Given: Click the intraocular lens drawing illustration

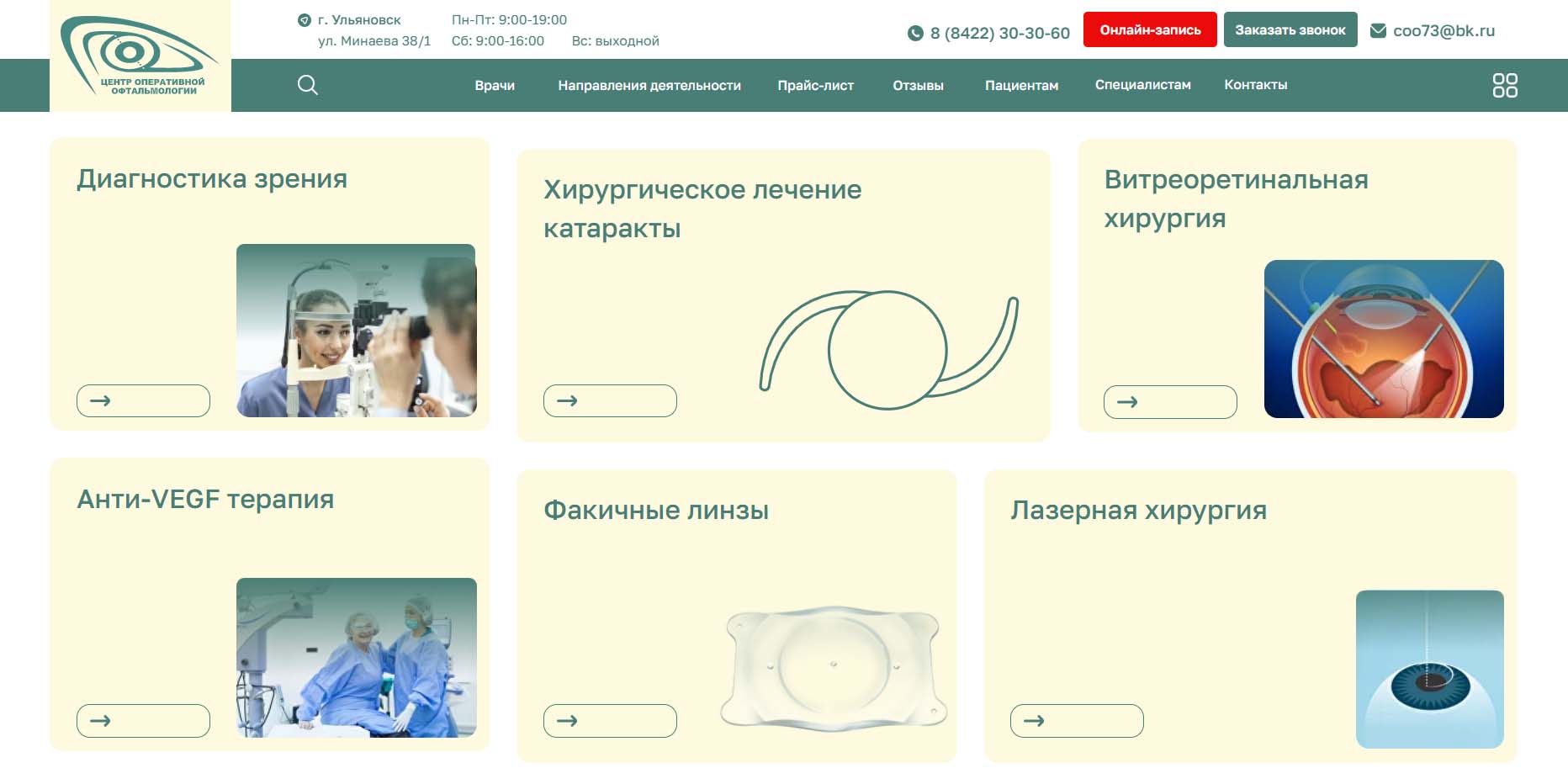Looking at the screenshot, I should point(889,350).
